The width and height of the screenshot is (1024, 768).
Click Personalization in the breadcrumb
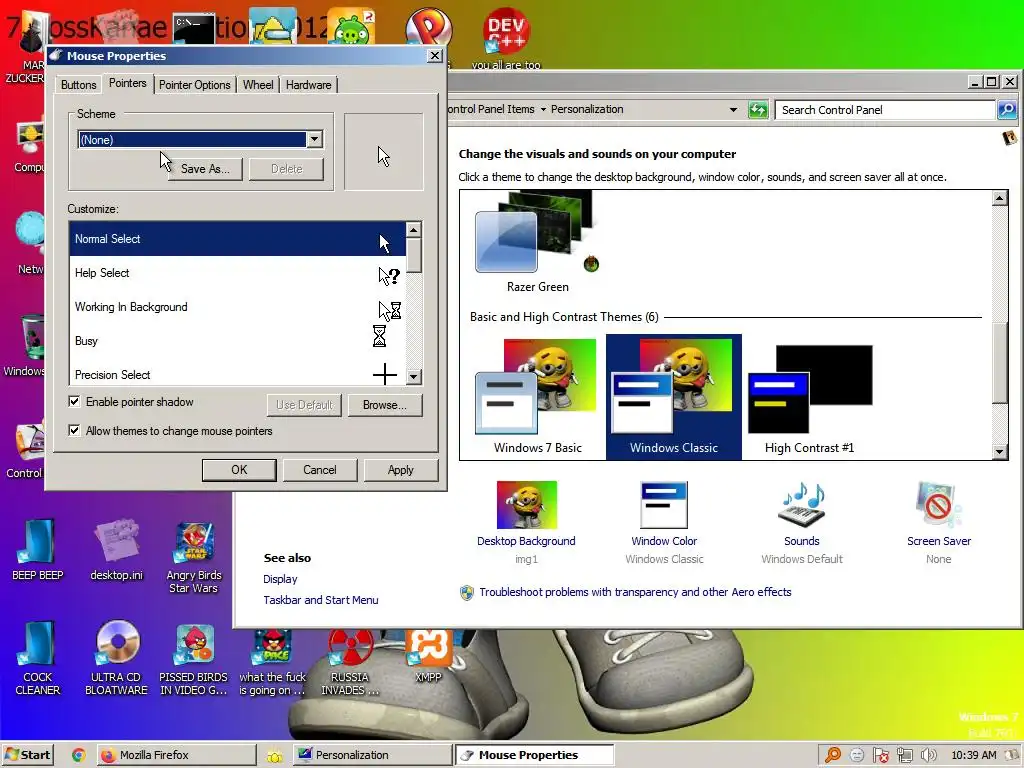coord(587,109)
